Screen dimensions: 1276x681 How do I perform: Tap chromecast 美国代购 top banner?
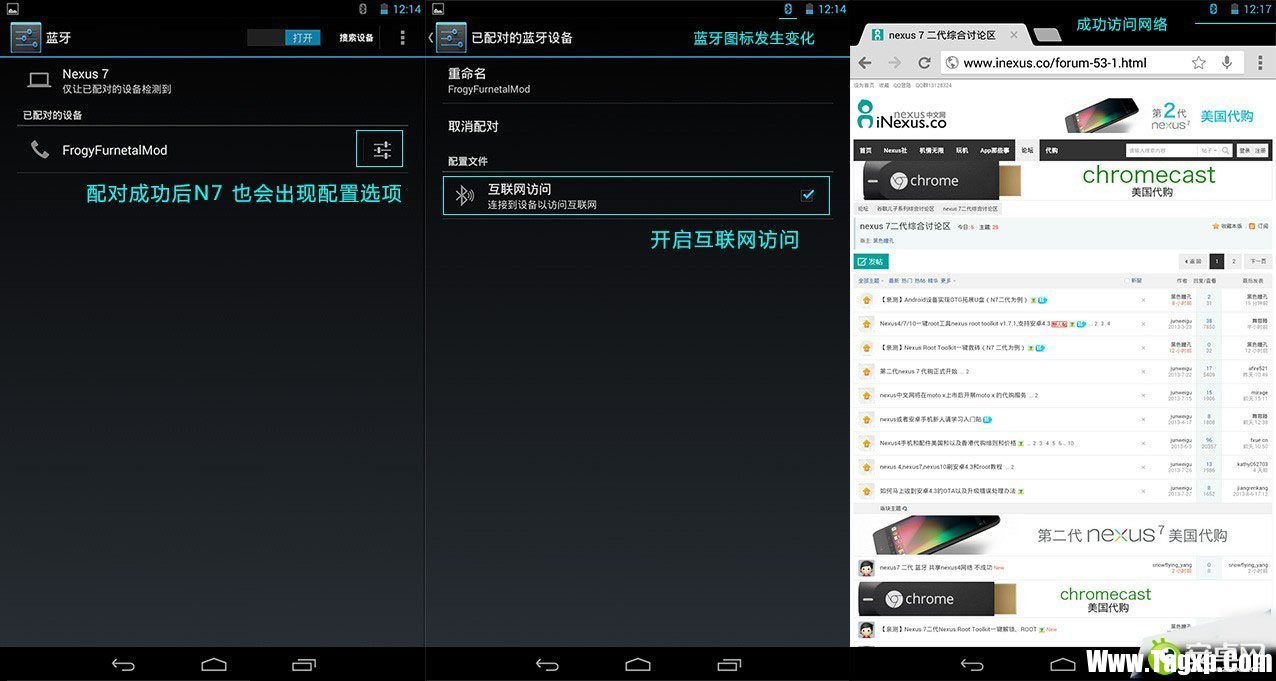pos(1062,181)
